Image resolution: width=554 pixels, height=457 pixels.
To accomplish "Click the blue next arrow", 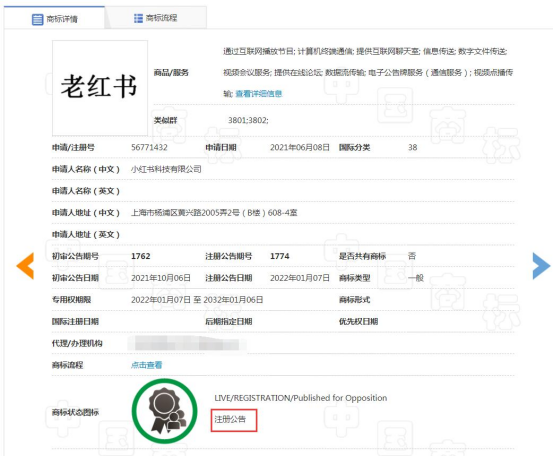I will [541, 266].
